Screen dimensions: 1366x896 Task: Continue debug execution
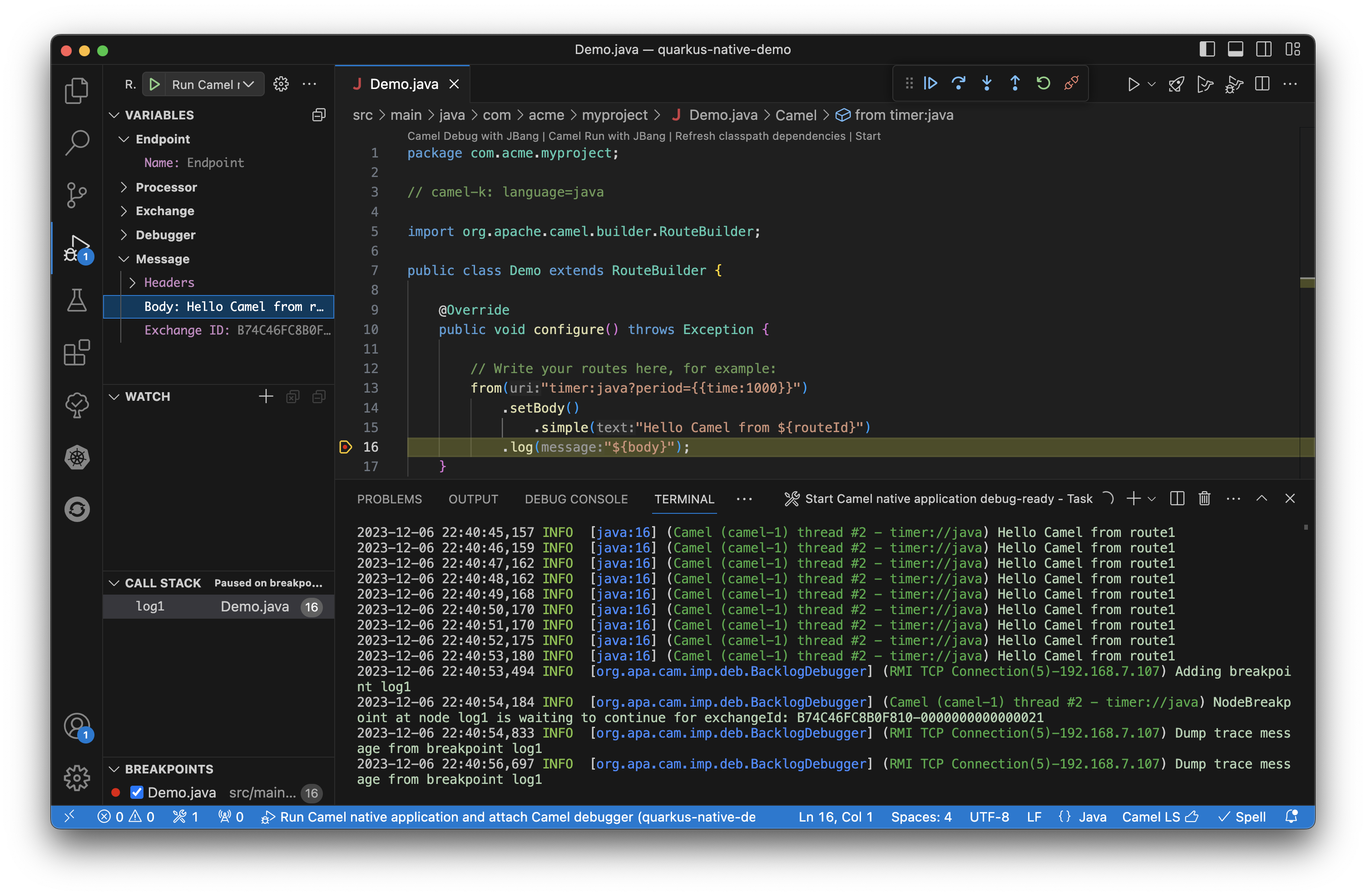(x=930, y=84)
